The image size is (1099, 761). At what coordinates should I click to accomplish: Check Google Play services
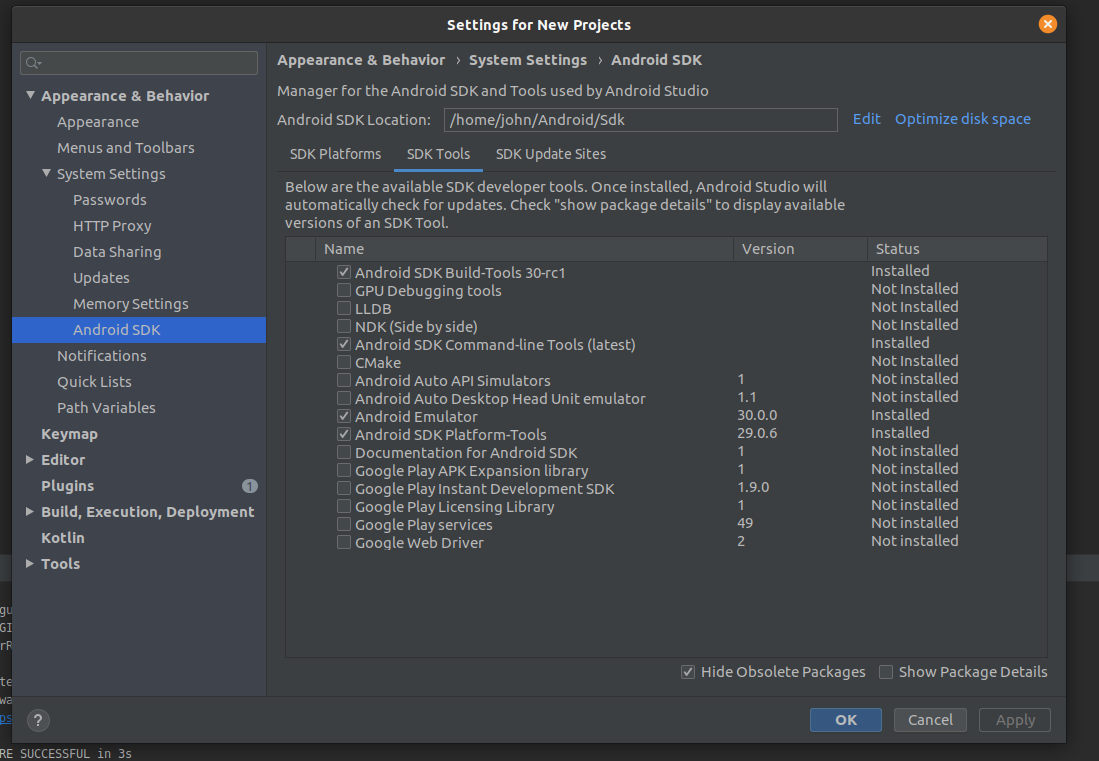[343, 524]
